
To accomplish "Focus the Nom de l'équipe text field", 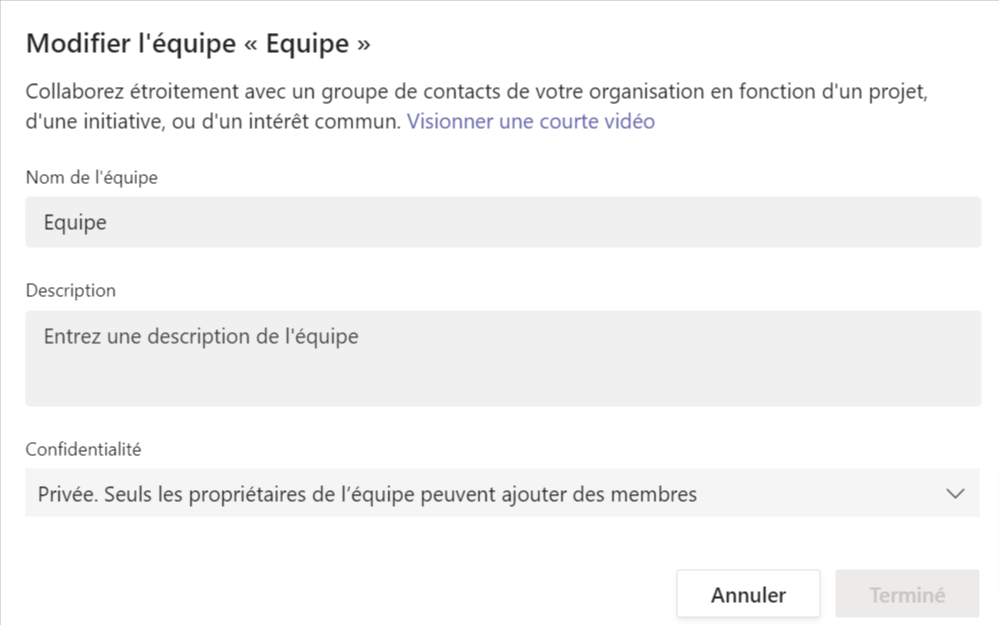I will tap(503, 222).
